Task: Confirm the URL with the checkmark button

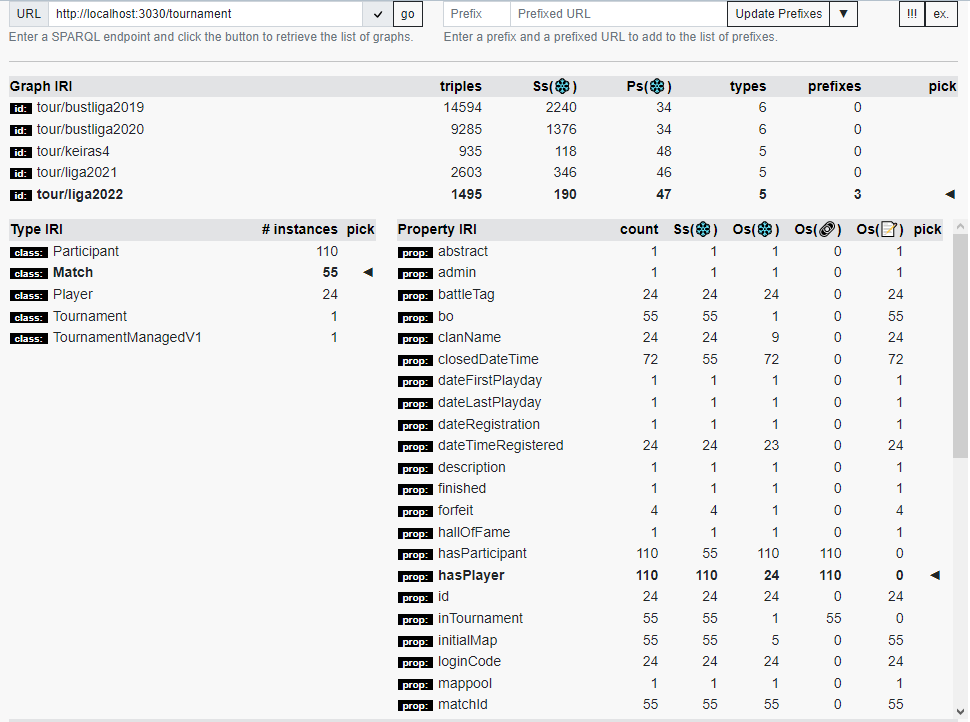Action: 378,14
